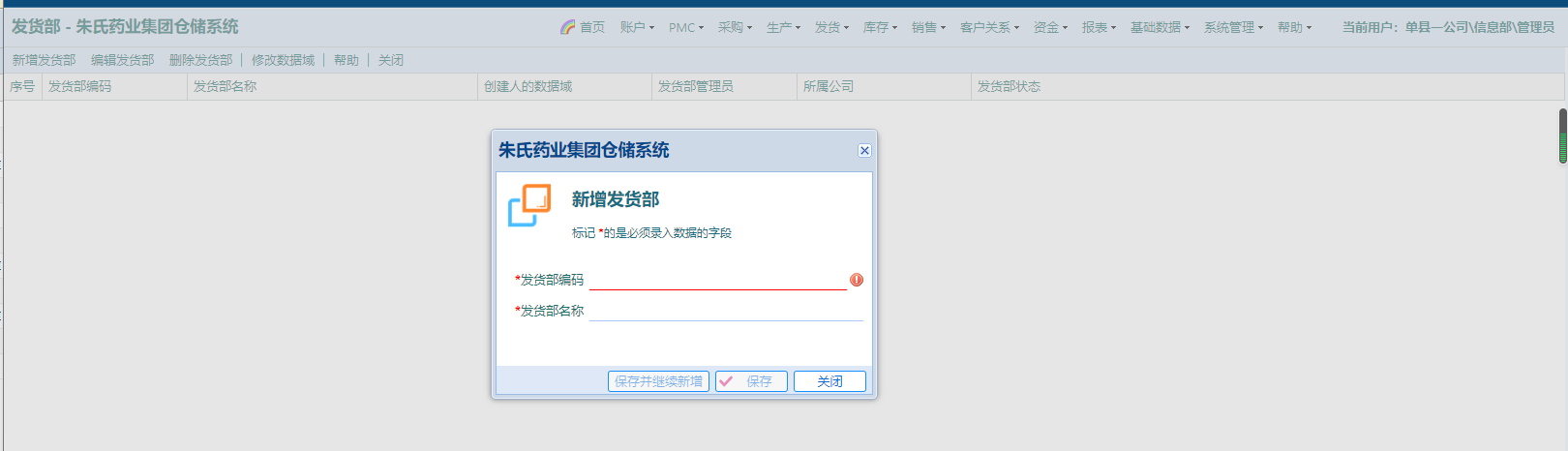
Task: Expand the 采购 menu
Action: [x=735, y=27]
